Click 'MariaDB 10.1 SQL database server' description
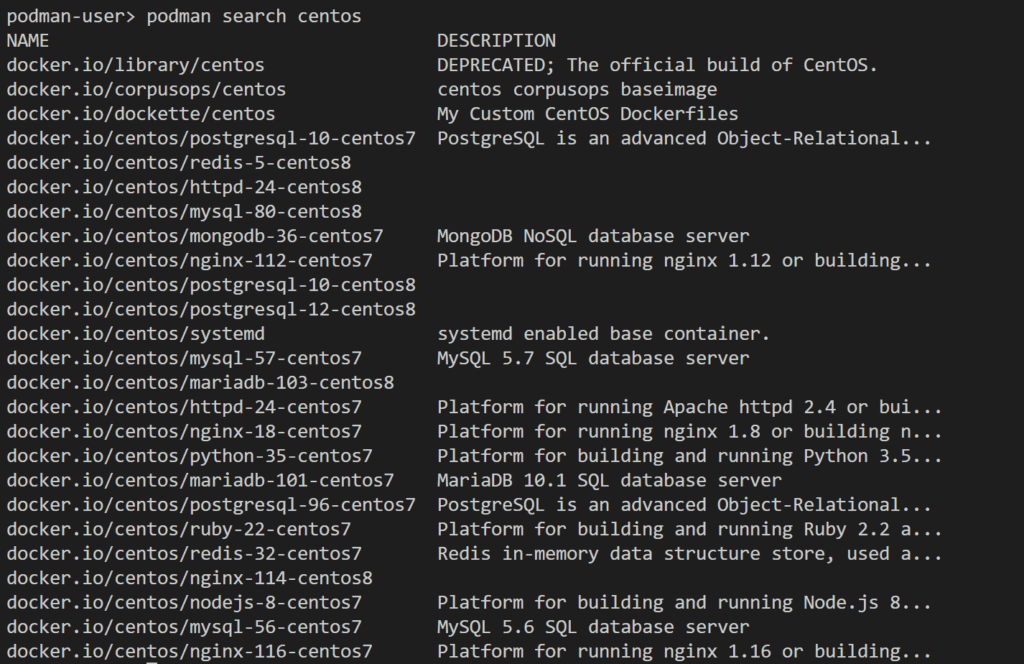 coord(609,481)
